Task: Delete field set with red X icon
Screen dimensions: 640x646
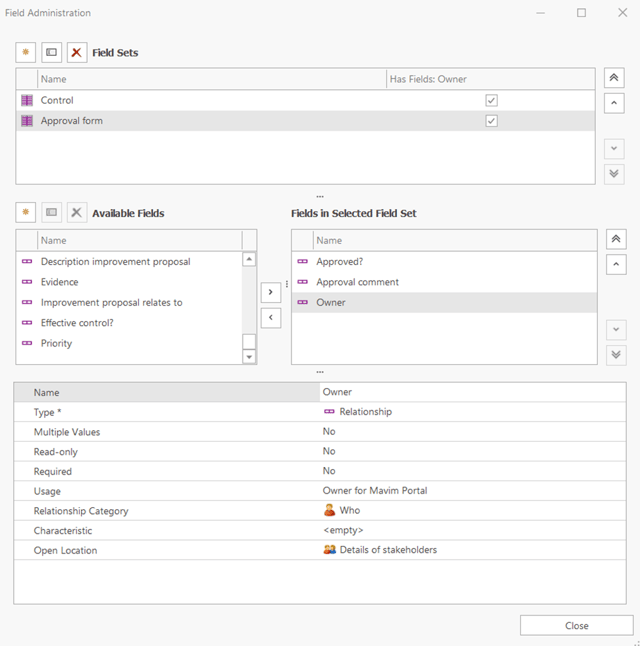Action: pos(76,52)
